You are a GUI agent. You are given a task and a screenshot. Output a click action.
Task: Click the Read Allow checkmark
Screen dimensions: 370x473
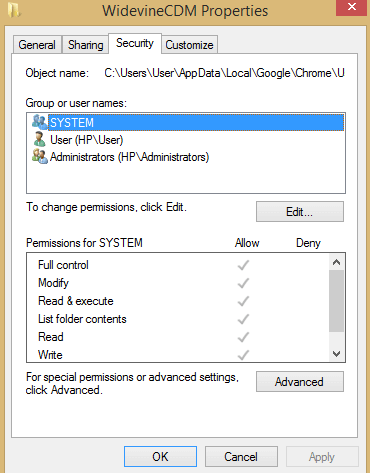click(x=243, y=337)
